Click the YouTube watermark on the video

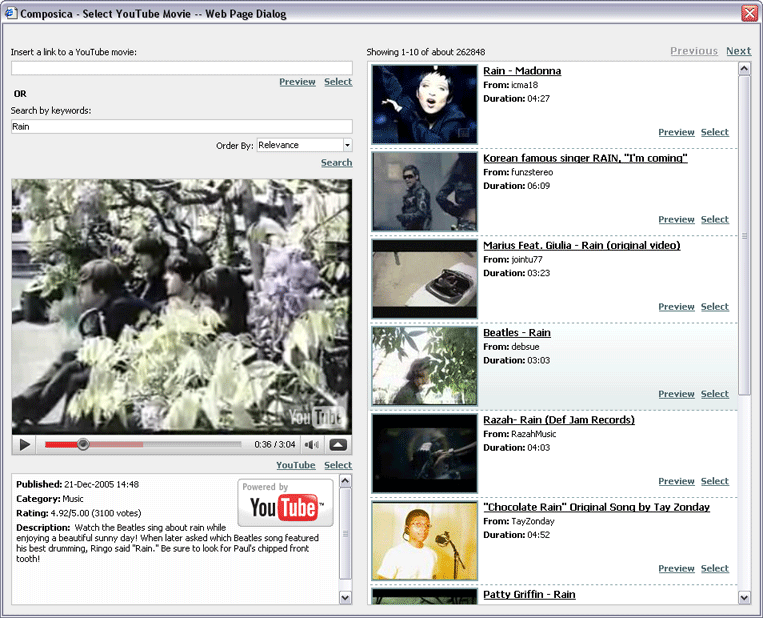click(315, 417)
